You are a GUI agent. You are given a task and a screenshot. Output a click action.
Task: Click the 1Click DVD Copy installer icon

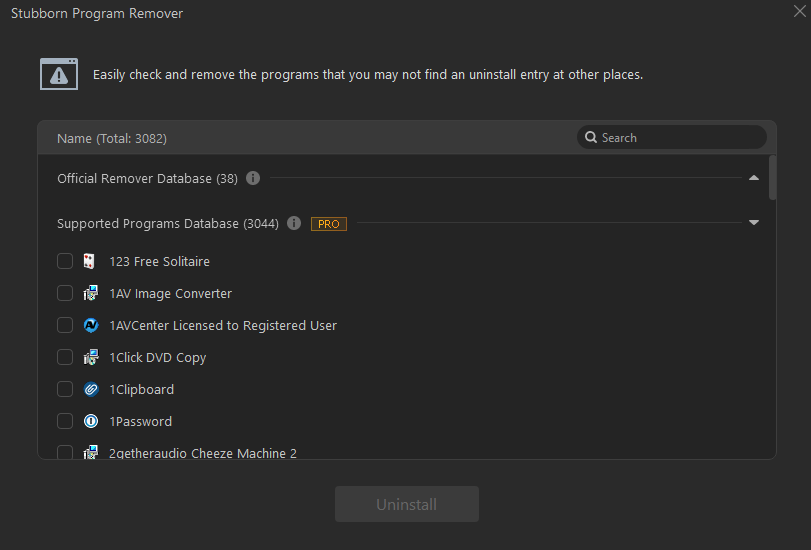pyautogui.click(x=91, y=358)
